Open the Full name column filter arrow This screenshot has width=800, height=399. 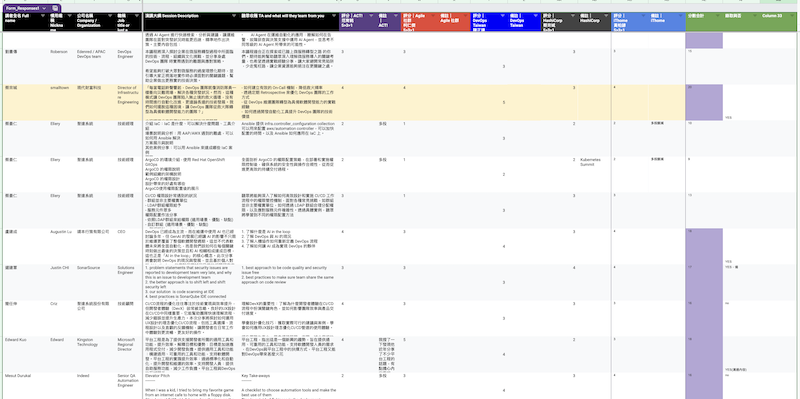(44, 16)
